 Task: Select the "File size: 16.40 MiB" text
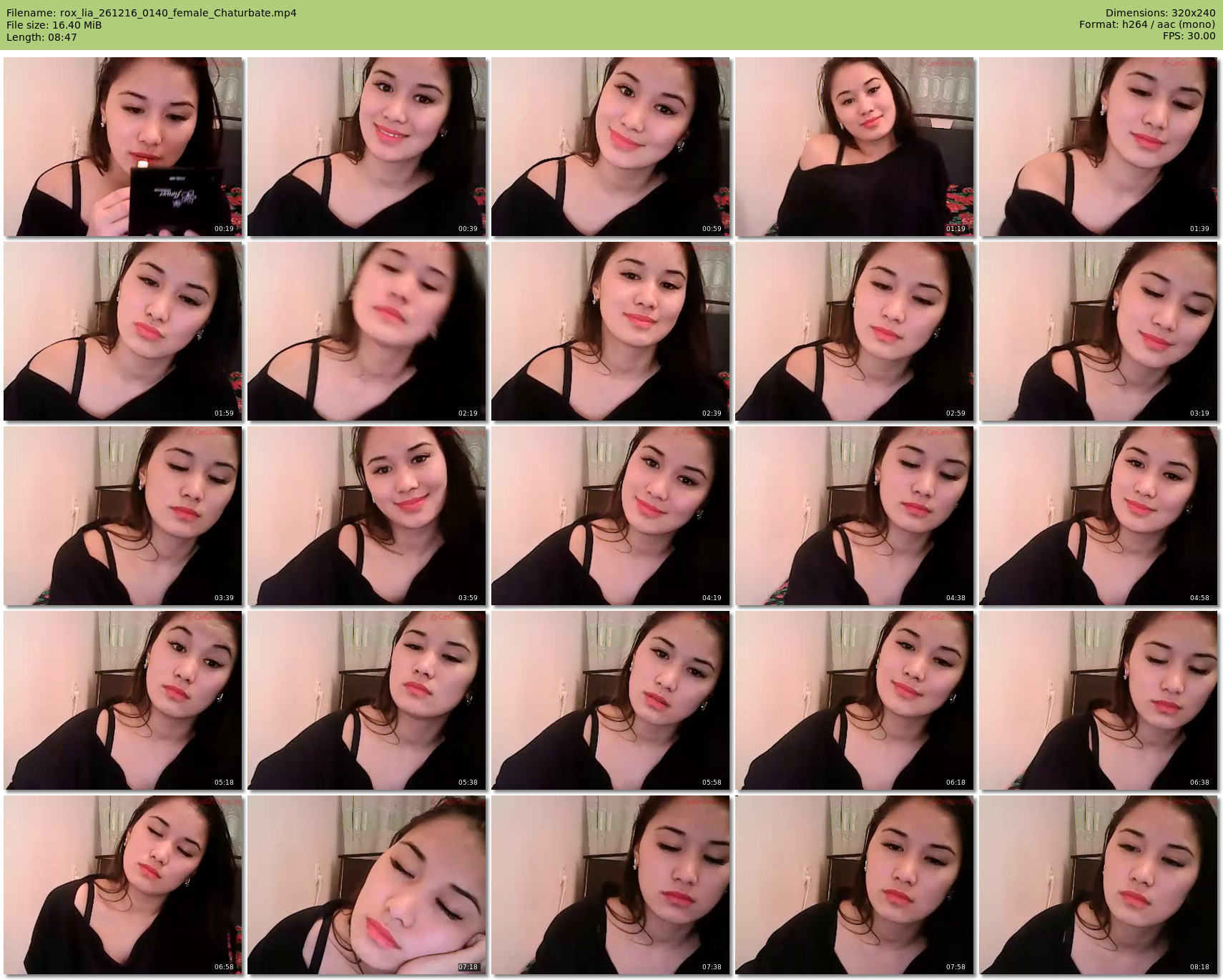coord(54,25)
